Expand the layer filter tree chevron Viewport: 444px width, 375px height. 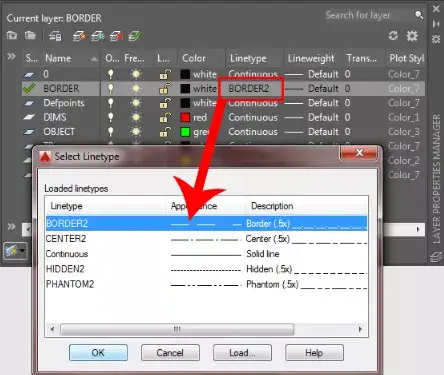coord(11,56)
